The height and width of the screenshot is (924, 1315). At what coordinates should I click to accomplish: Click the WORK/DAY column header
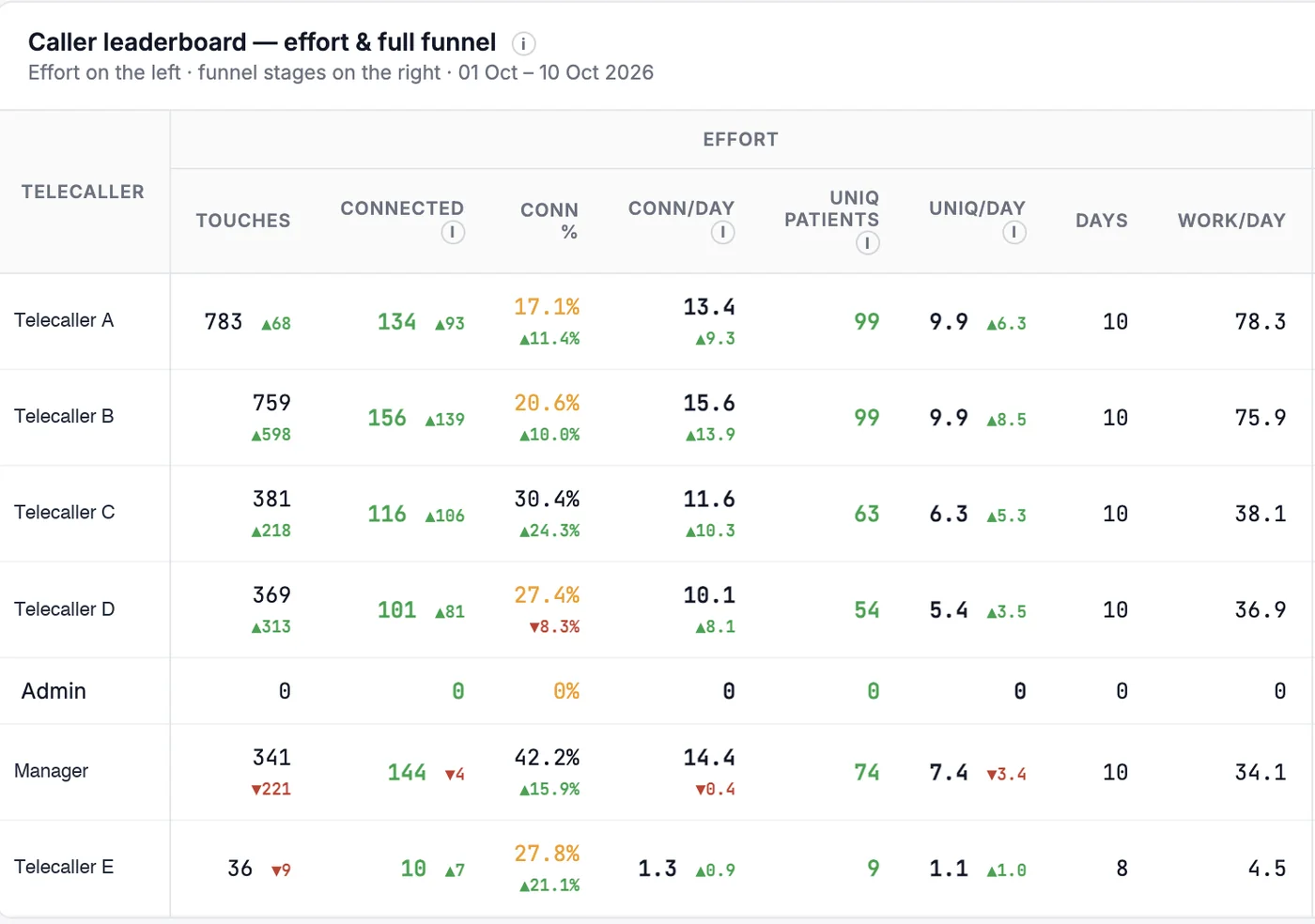(x=1231, y=221)
